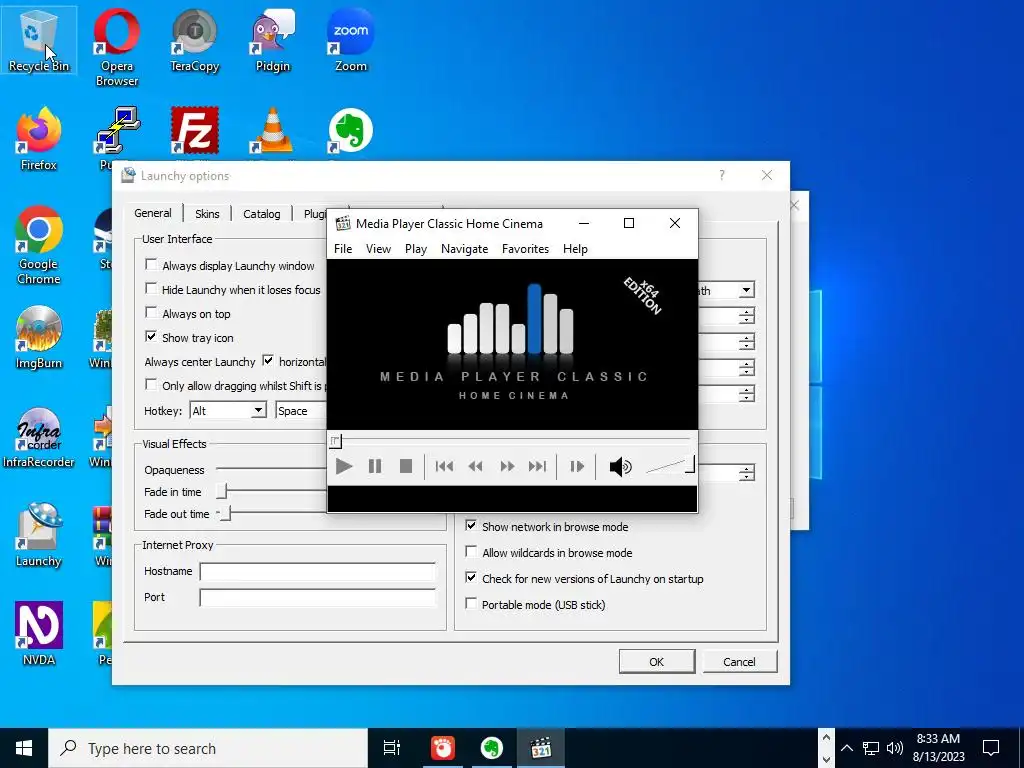Click the rewind (decrease speed) button
This screenshot has width=1024, height=768.
pyautogui.click(x=475, y=466)
